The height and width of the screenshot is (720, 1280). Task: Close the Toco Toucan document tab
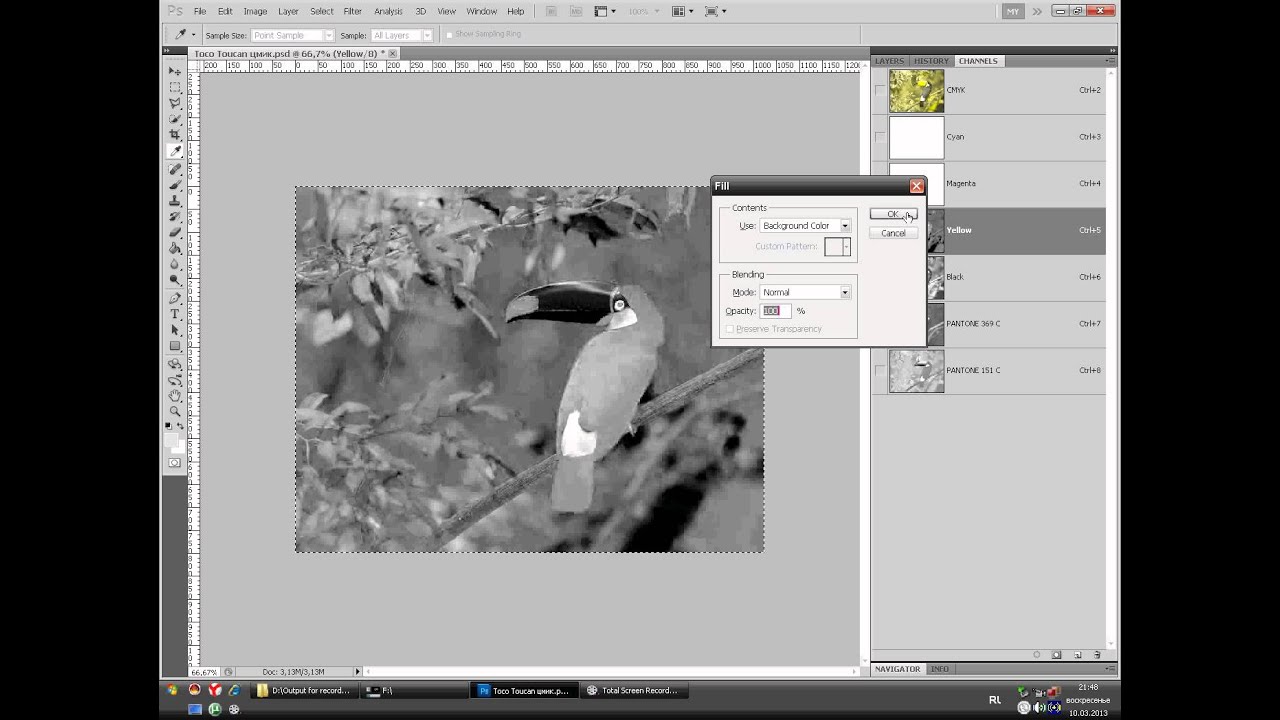click(393, 53)
